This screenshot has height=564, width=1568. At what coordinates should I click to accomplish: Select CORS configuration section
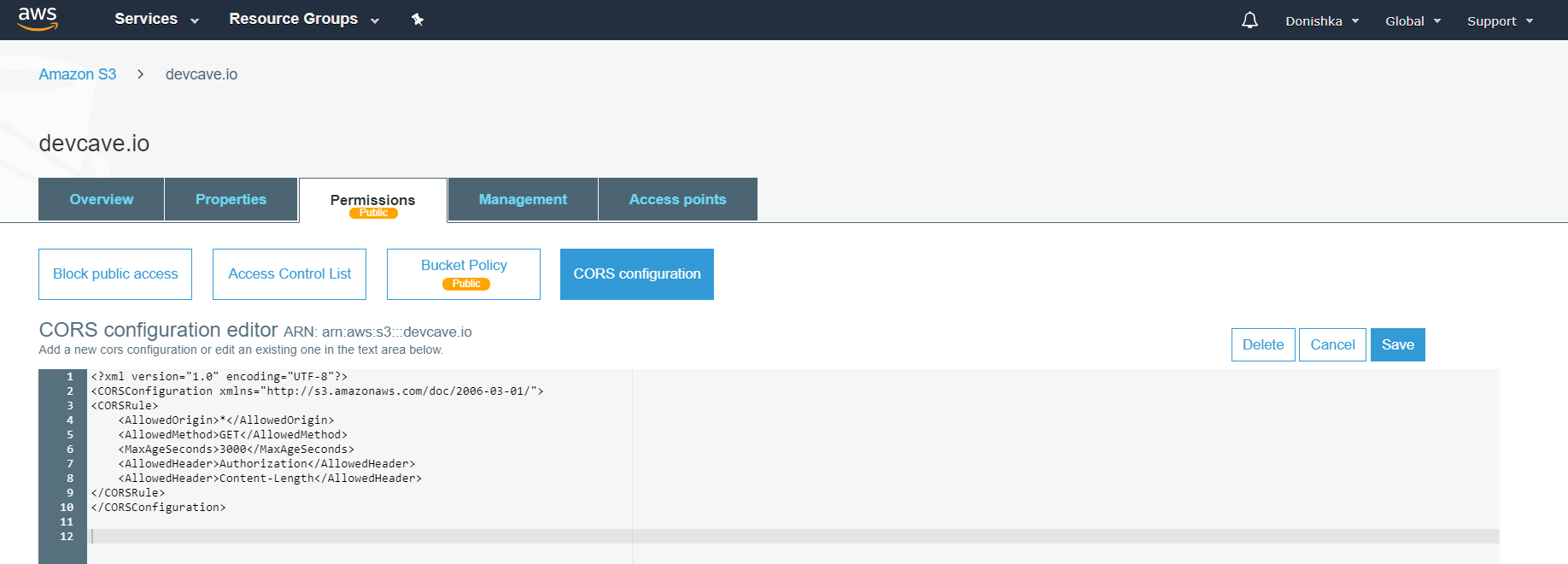[637, 274]
